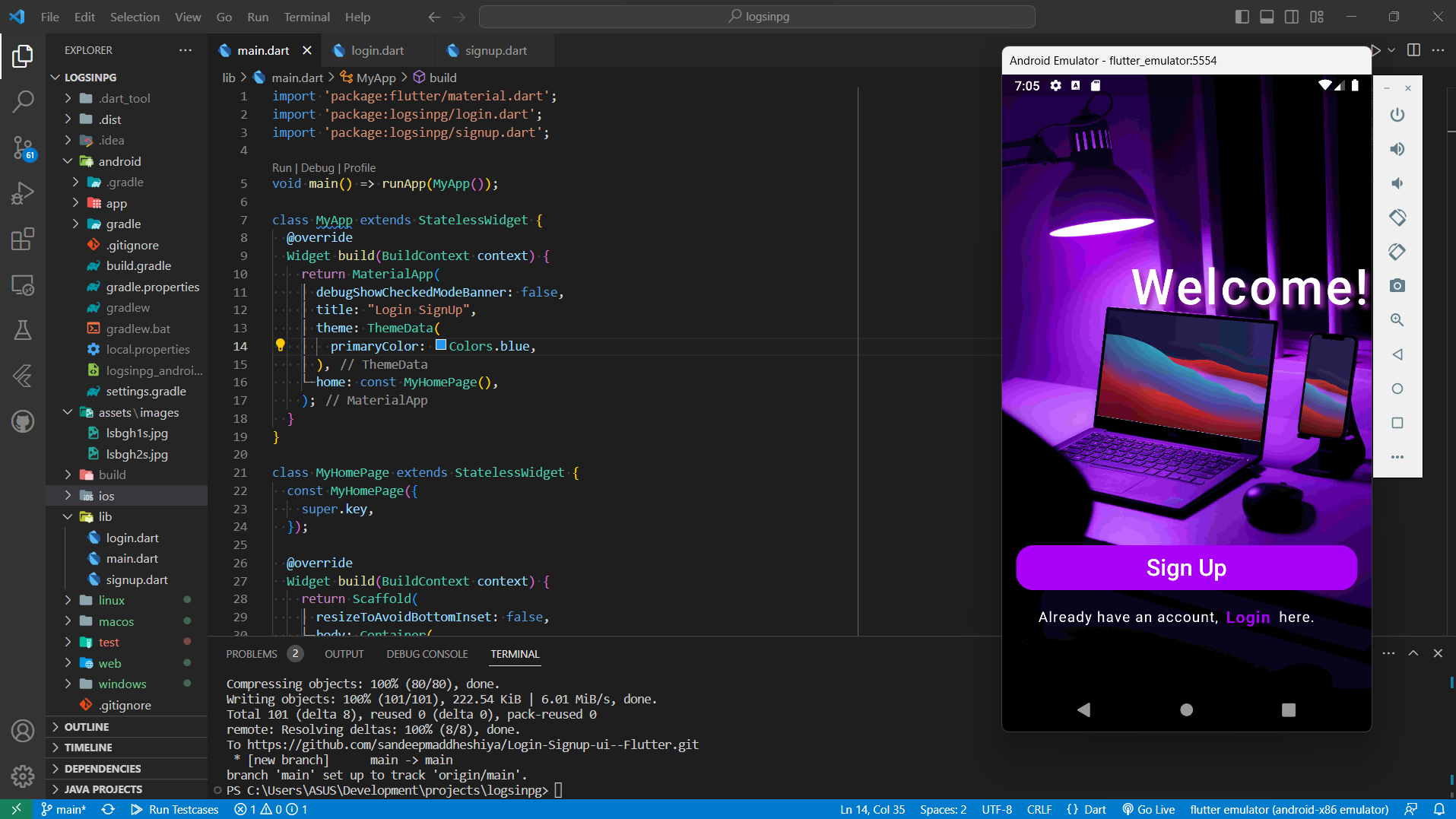Open the Testing flask icon
This screenshot has width=1456, height=819.
pos(23,330)
